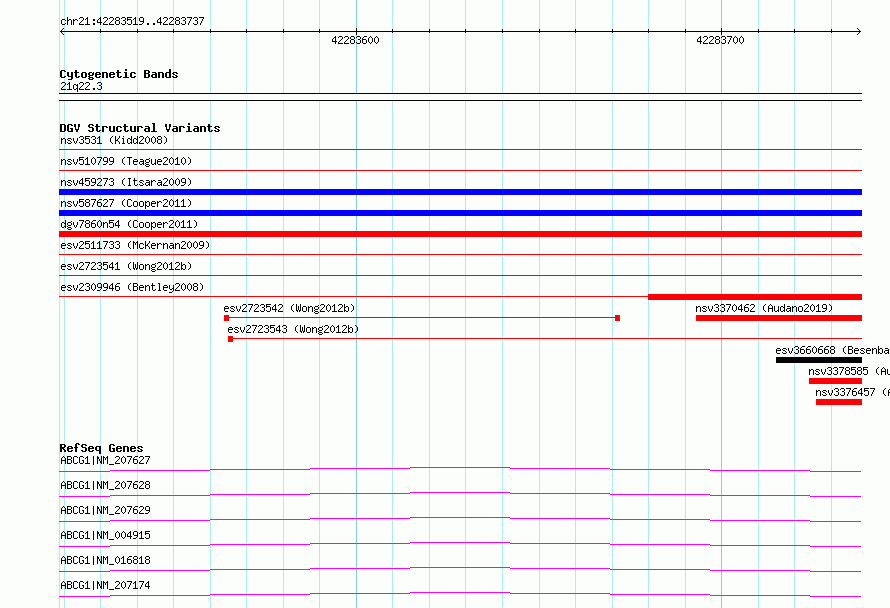Click the right arrow of the ruler

[x=858, y=31]
